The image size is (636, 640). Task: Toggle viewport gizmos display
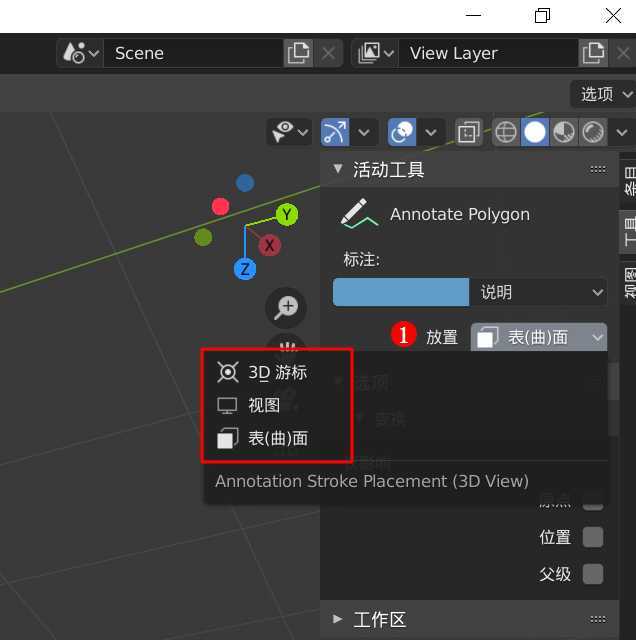point(335,132)
